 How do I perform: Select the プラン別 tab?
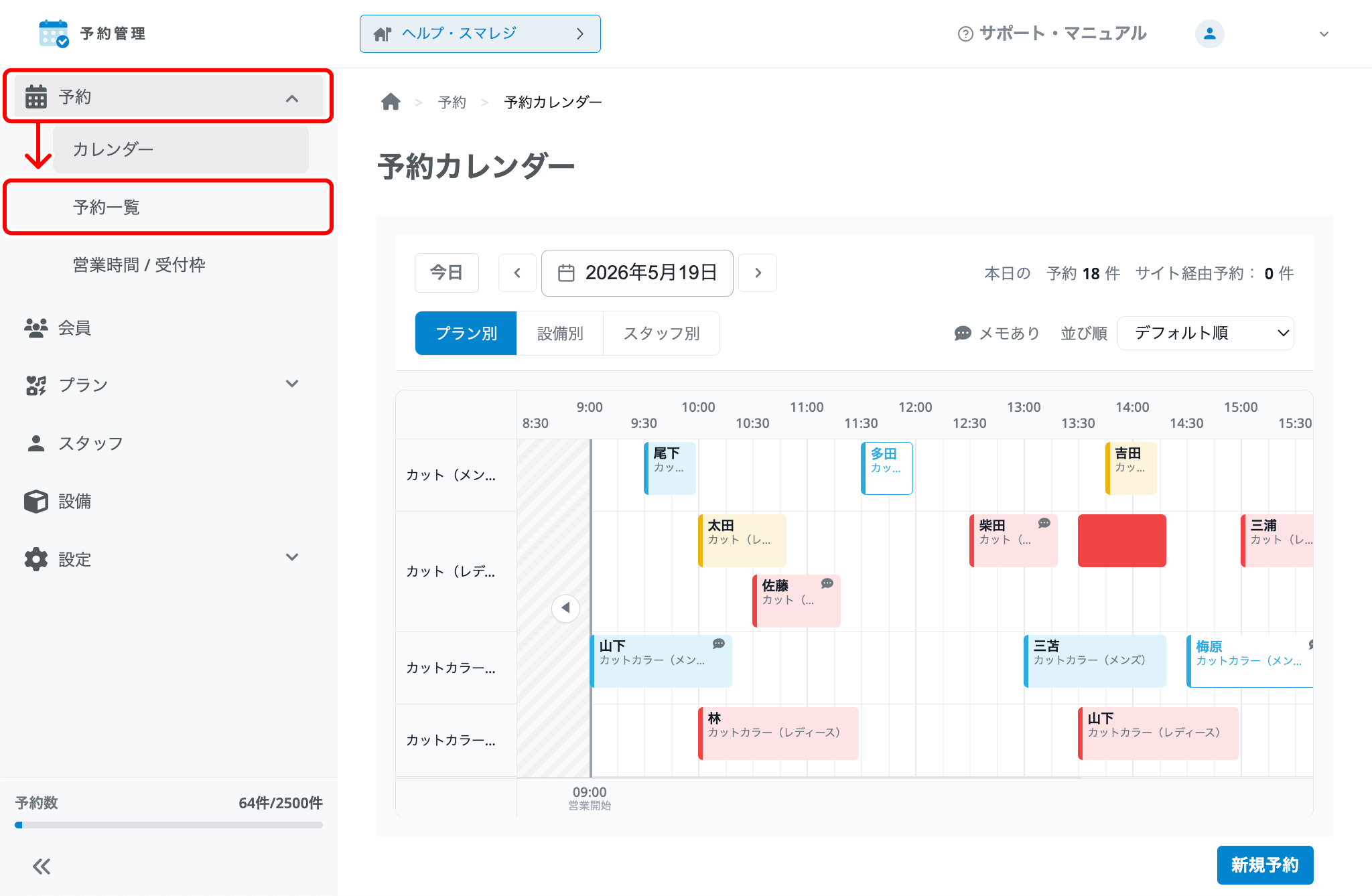tap(466, 333)
